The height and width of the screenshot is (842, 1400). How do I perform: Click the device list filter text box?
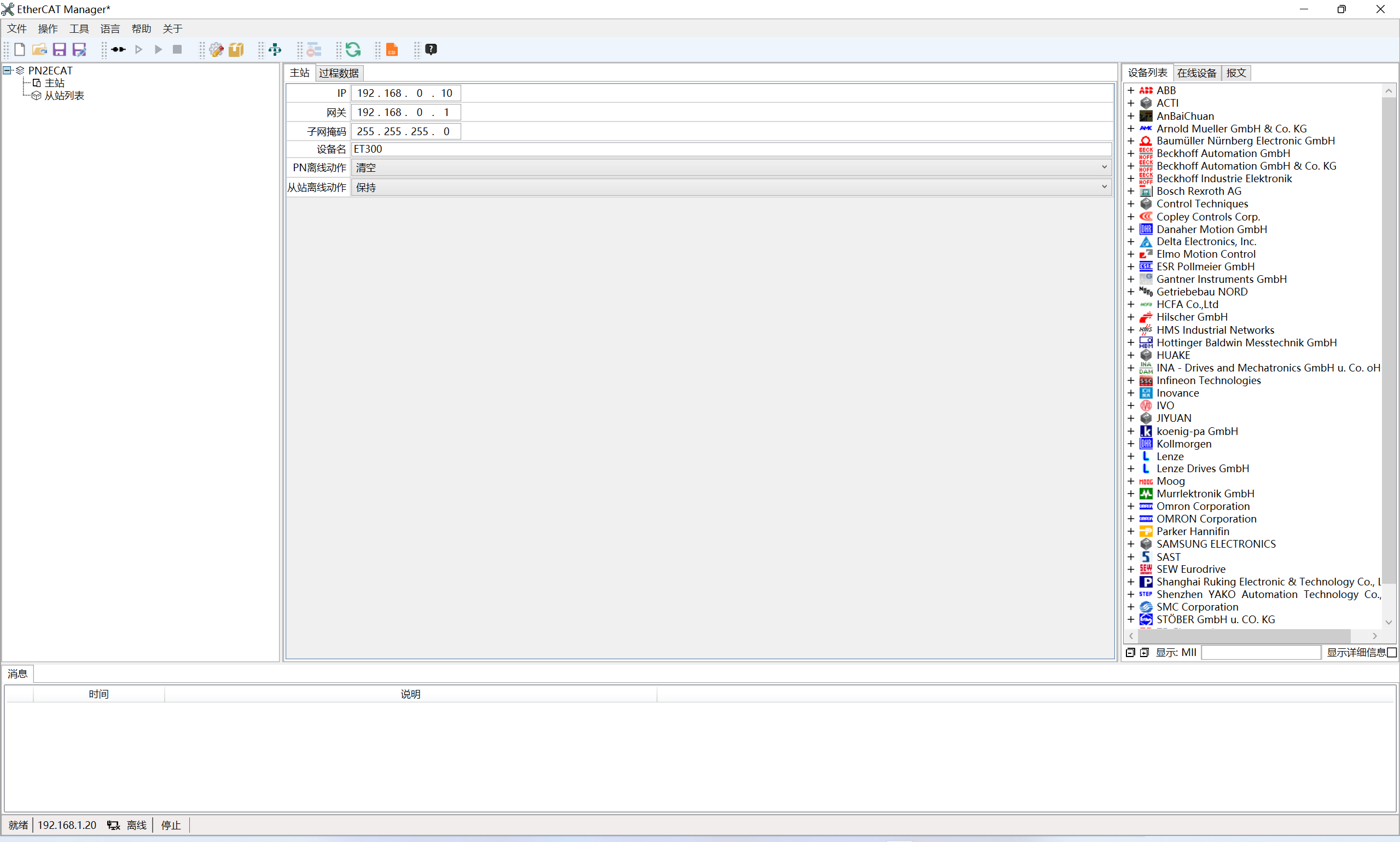coord(1261,653)
